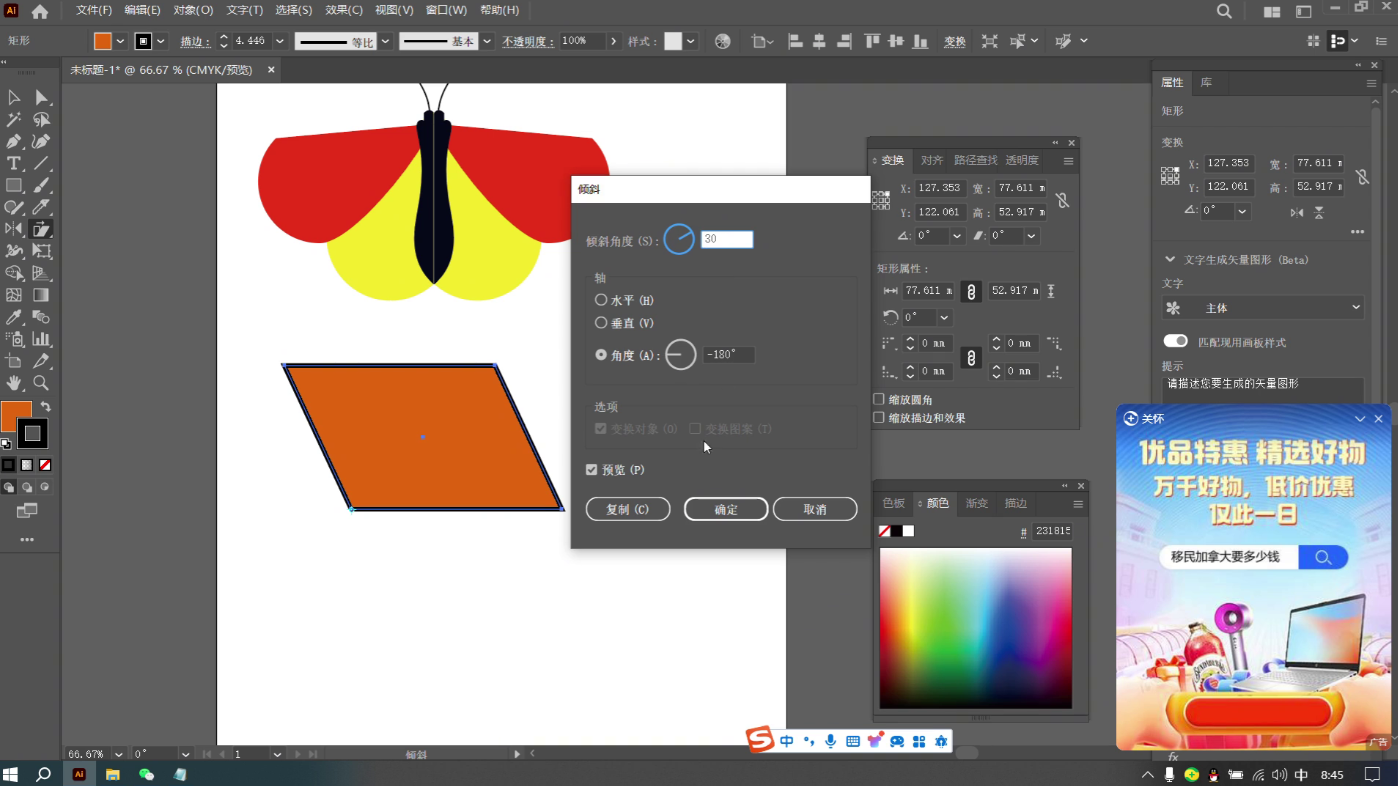
Task: Close the advertisement popup
Action: [x=1378, y=418]
